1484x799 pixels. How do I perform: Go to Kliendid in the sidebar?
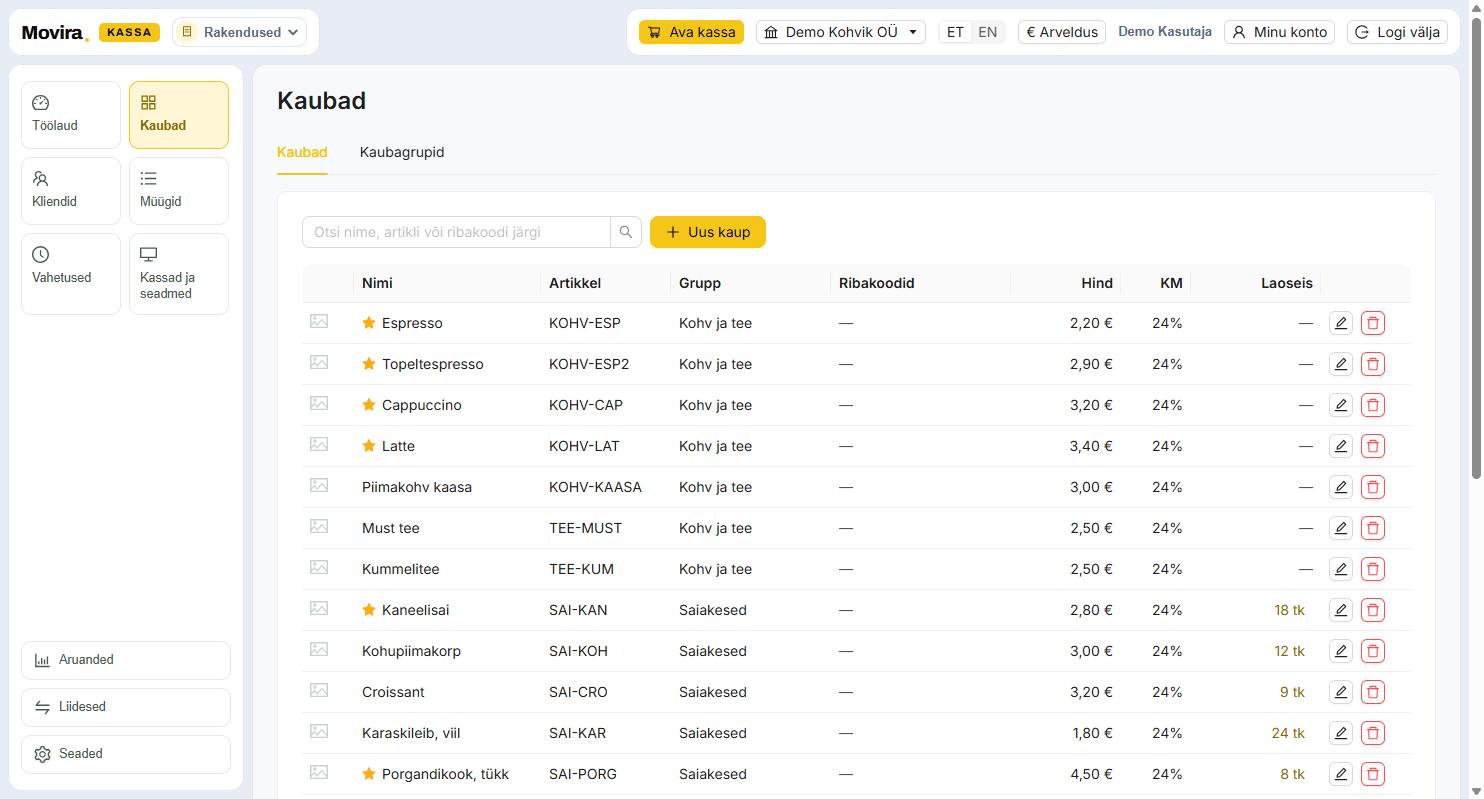pos(71,191)
